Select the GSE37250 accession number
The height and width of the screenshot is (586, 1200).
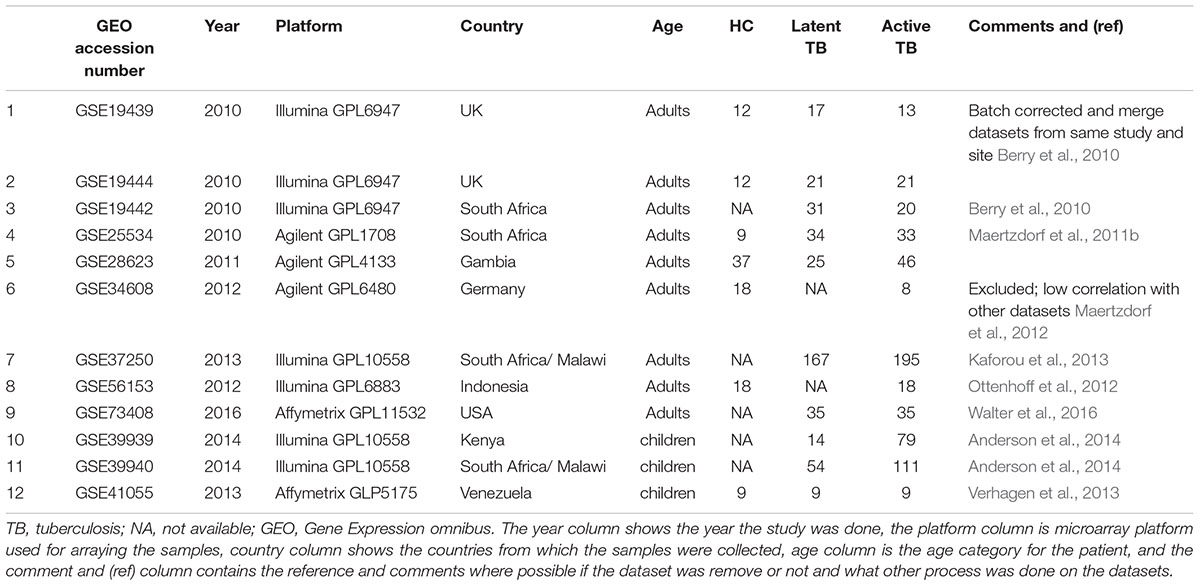pos(119,360)
